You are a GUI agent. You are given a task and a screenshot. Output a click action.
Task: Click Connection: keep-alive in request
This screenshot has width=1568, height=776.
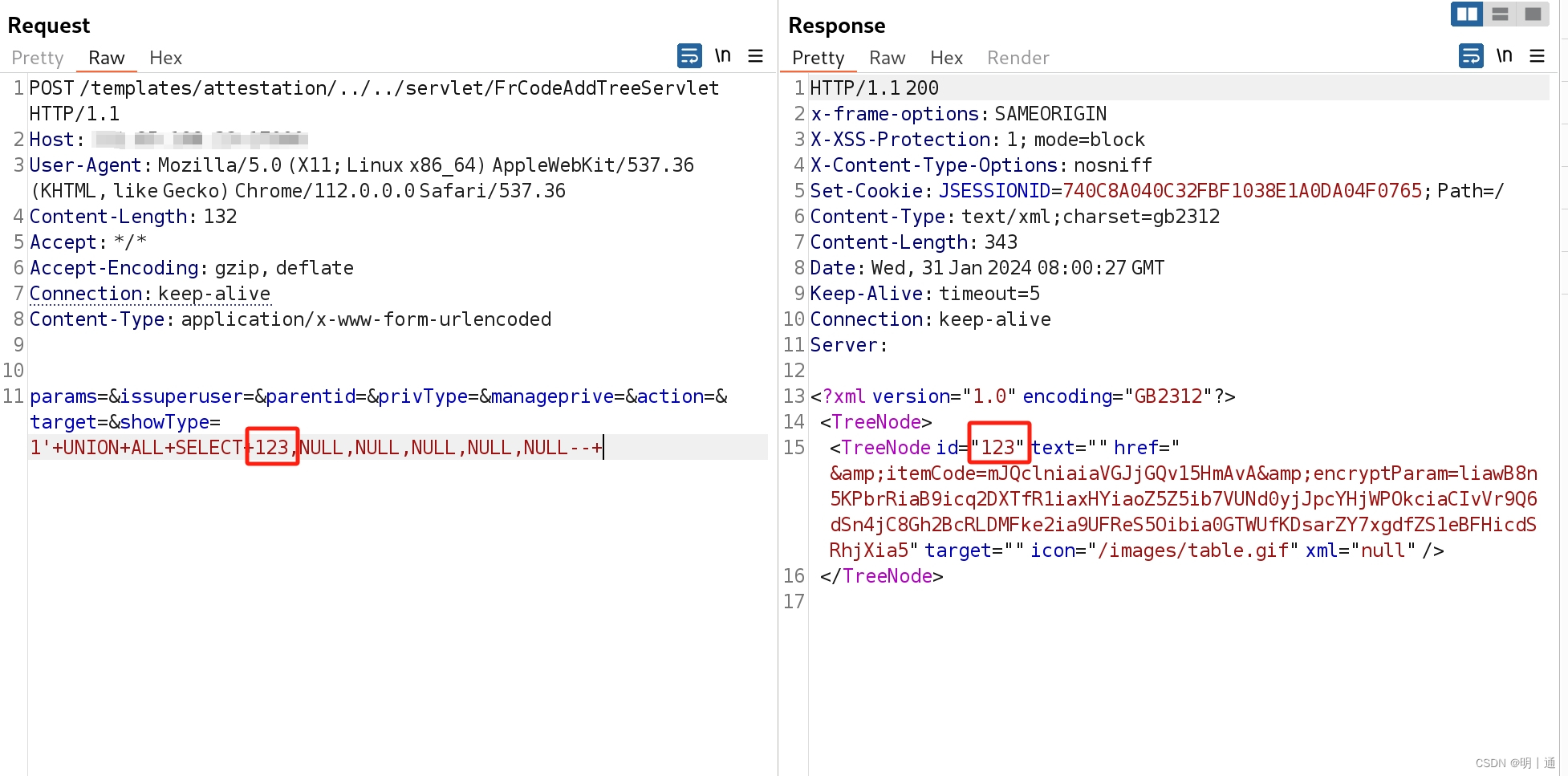(x=150, y=294)
